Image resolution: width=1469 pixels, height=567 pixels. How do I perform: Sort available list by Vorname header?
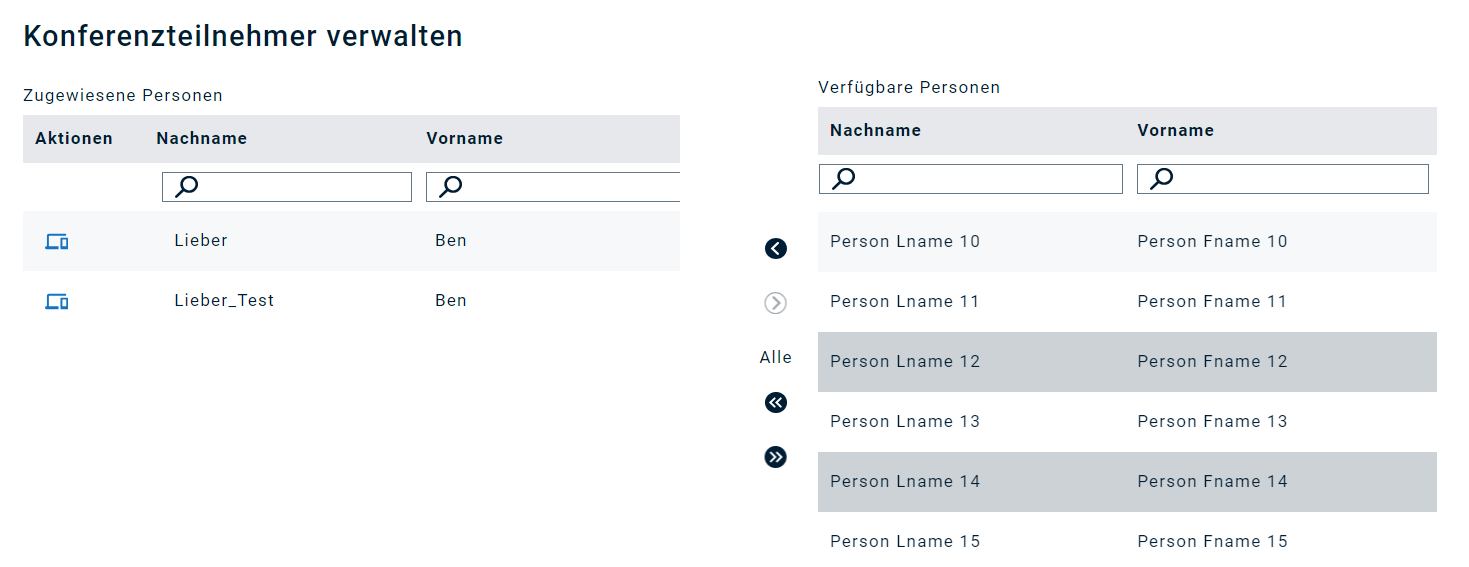1175,130
